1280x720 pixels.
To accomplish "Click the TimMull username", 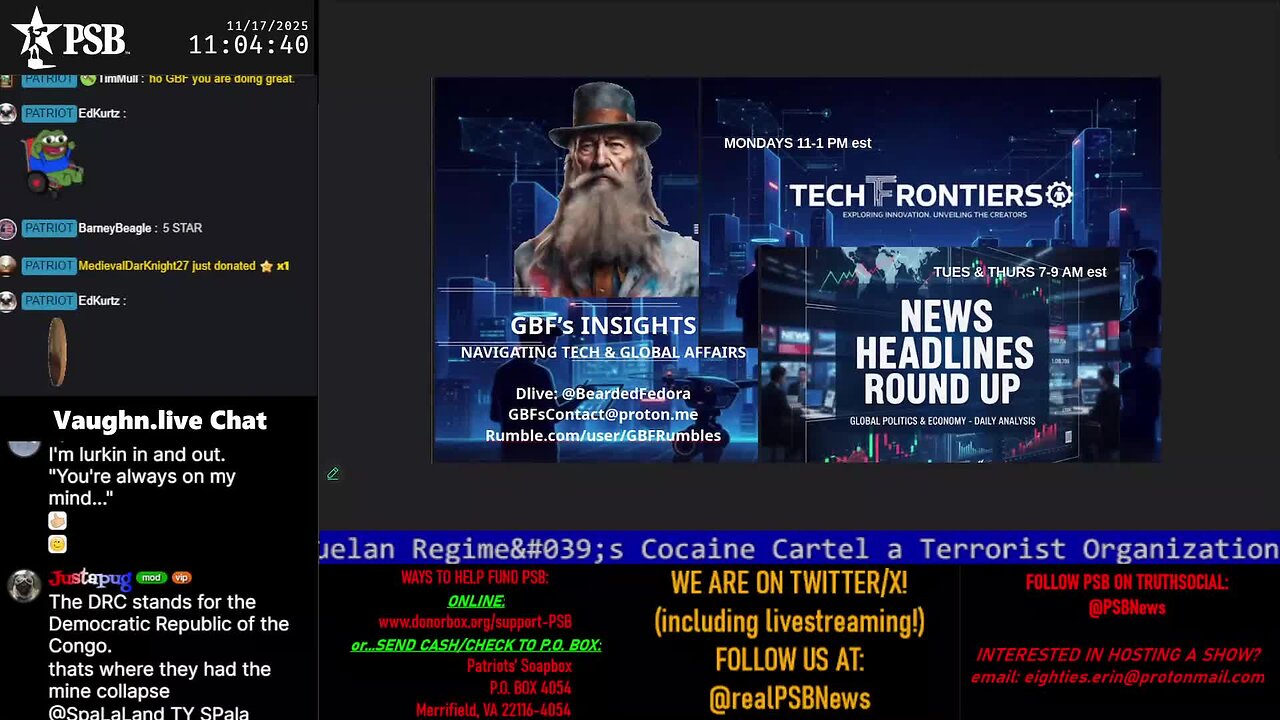I will click(118, 79).
